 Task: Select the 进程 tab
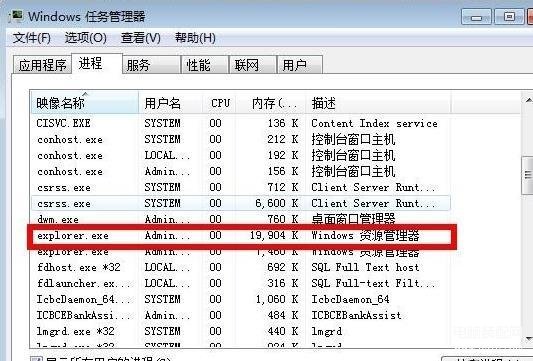pos(97,63)
